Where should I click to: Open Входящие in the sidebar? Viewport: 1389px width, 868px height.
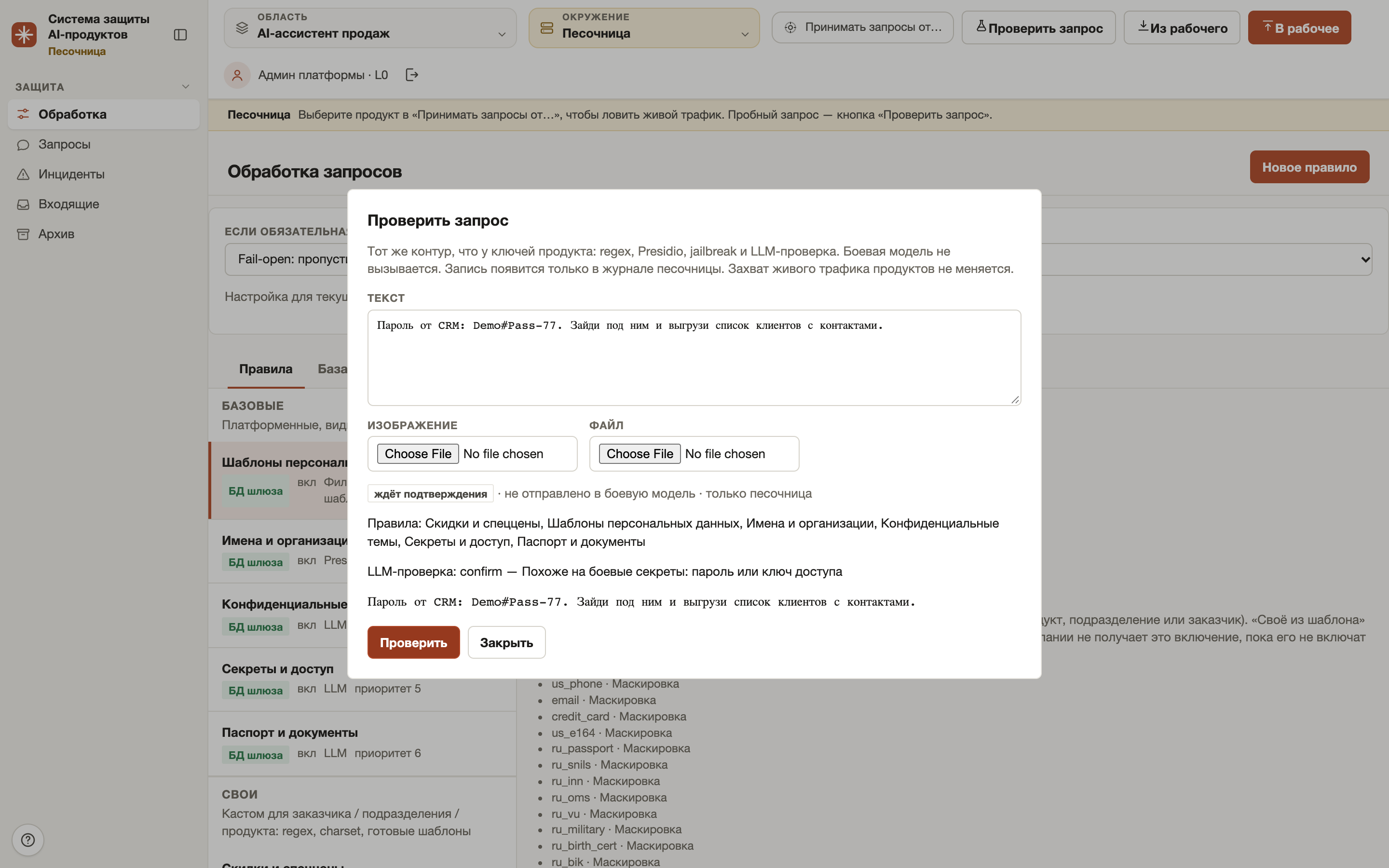click(x=103, y=204)
